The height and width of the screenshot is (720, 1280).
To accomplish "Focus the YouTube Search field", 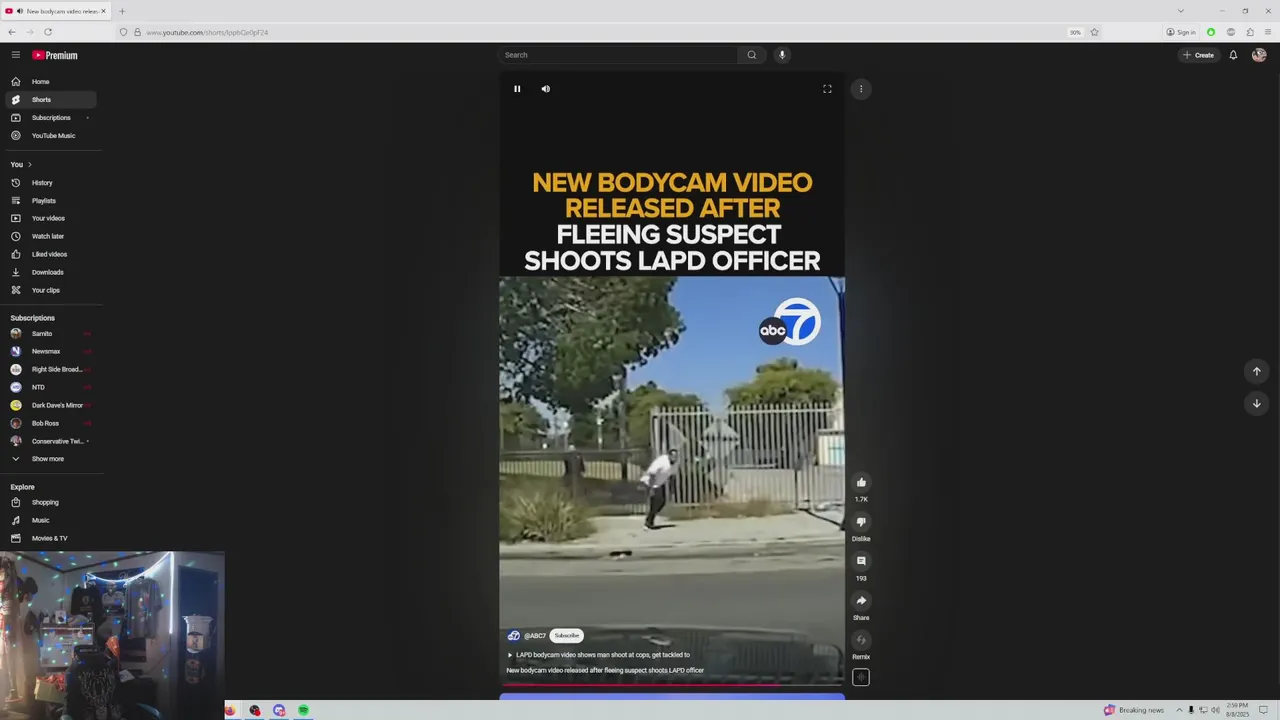I will (619, 55).
